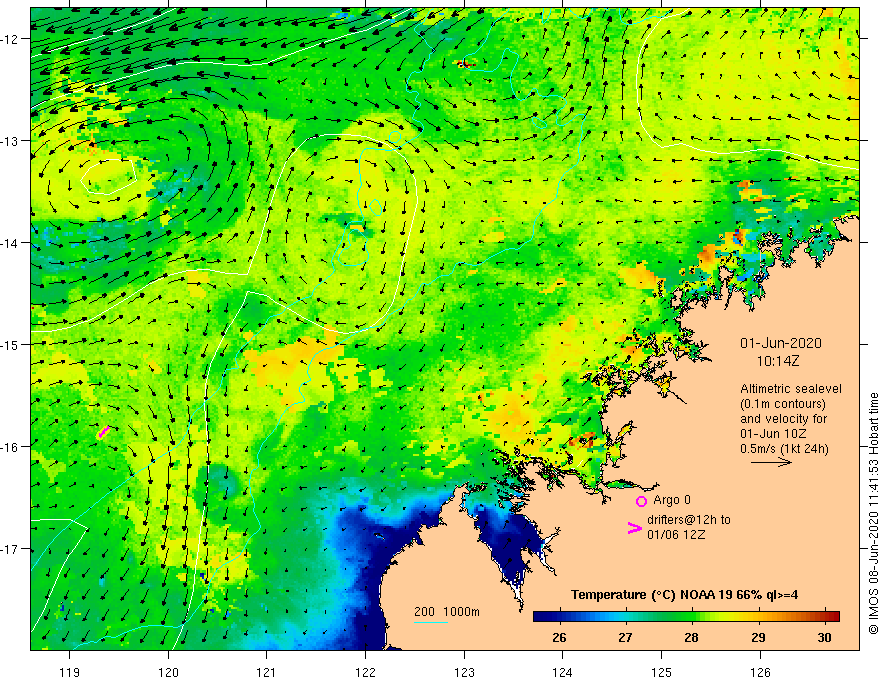This screenshot has width=880, height=680.
Task: Click the red 30 degree colorbar end
Action: pyautogui.click(x=832, y=616)
